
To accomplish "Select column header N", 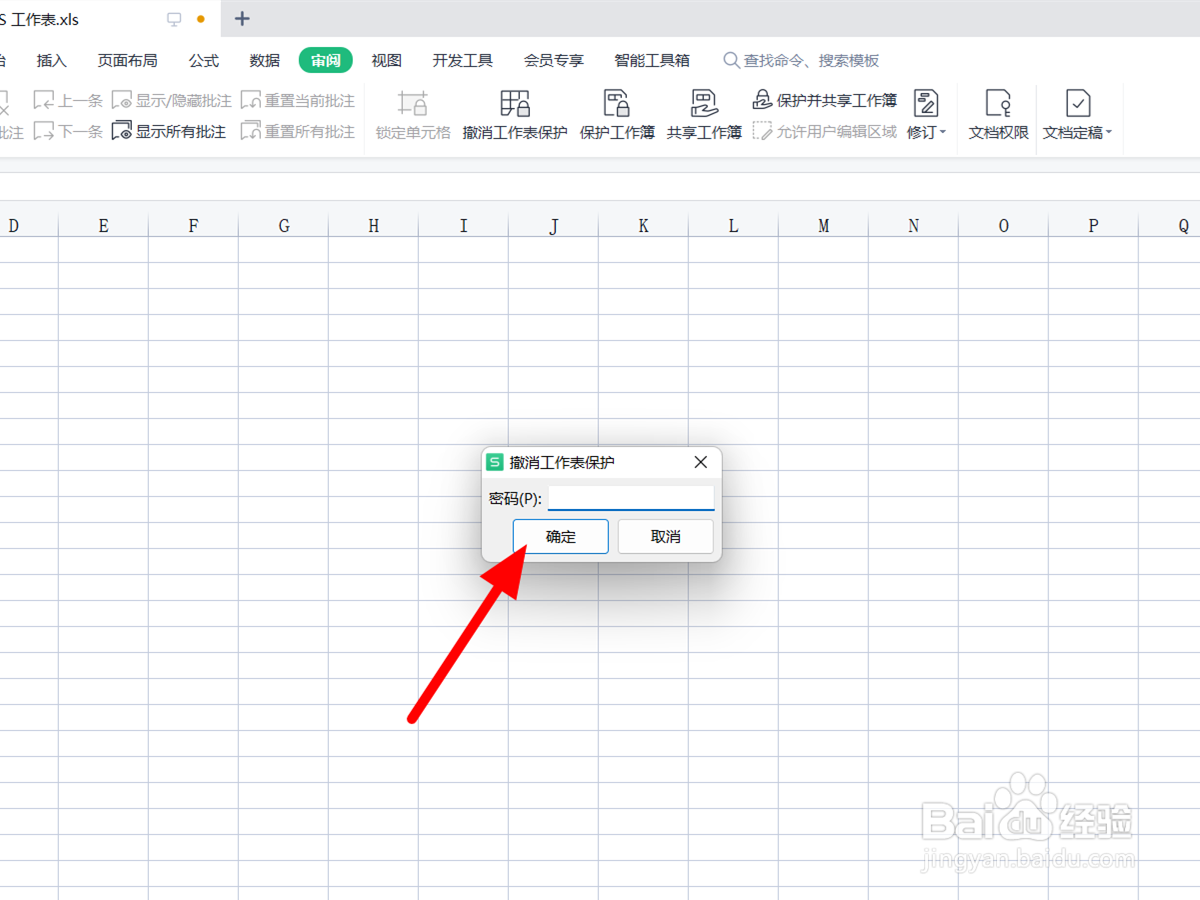I will click(914, 226).
